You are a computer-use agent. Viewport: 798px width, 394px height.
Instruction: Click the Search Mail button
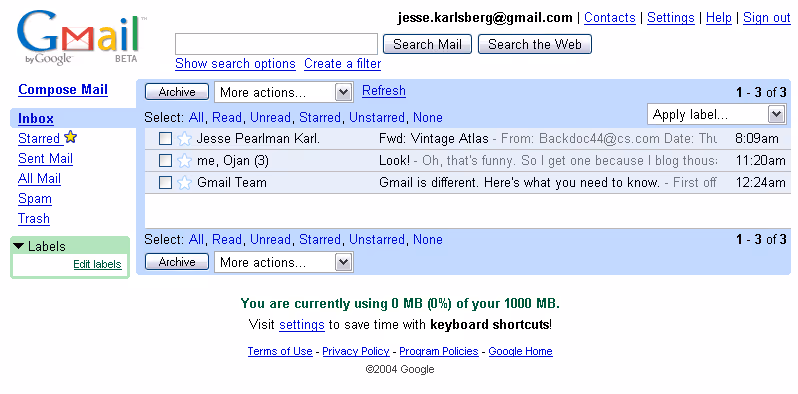tap(428, 44)
